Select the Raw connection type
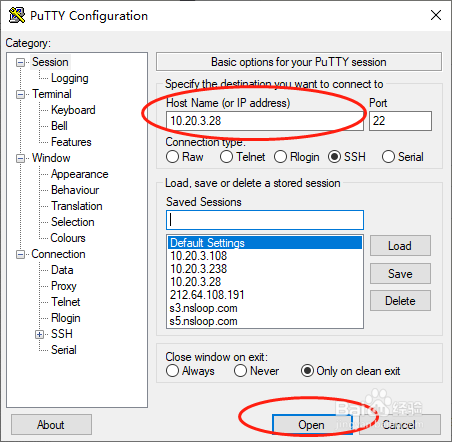Screen dimensions: 452x442 tap(172, 157)
